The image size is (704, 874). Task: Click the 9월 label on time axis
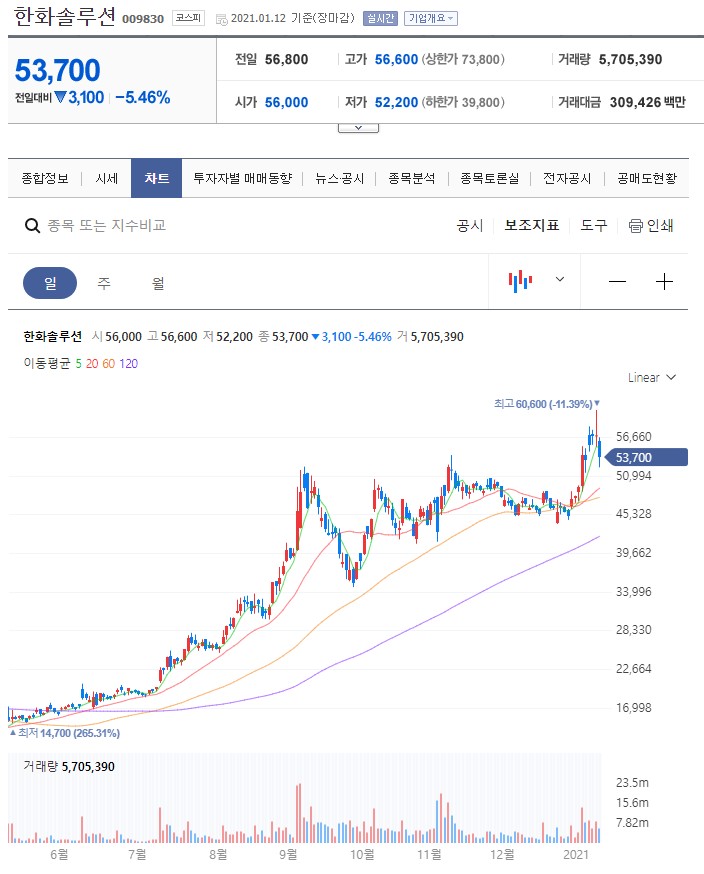point(288,854)
